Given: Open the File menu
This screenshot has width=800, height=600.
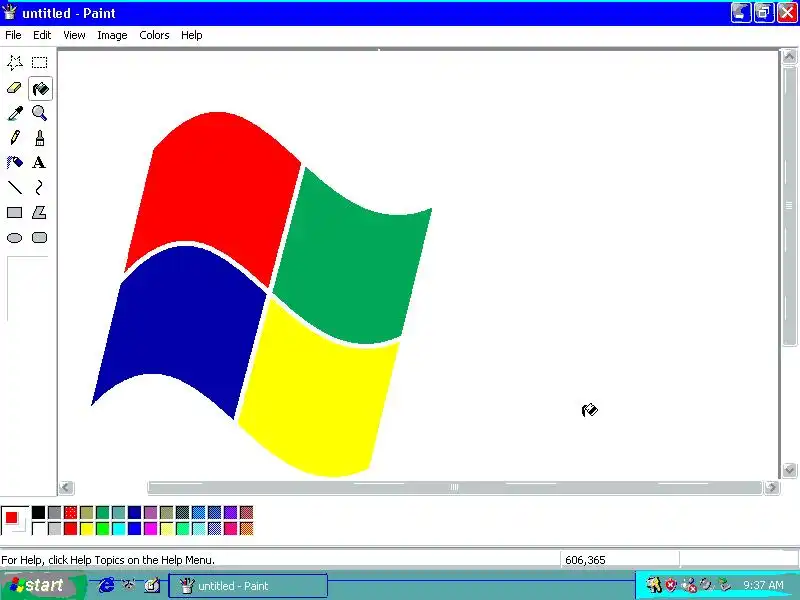Looking at the screenshot, I should coord(13,35).
